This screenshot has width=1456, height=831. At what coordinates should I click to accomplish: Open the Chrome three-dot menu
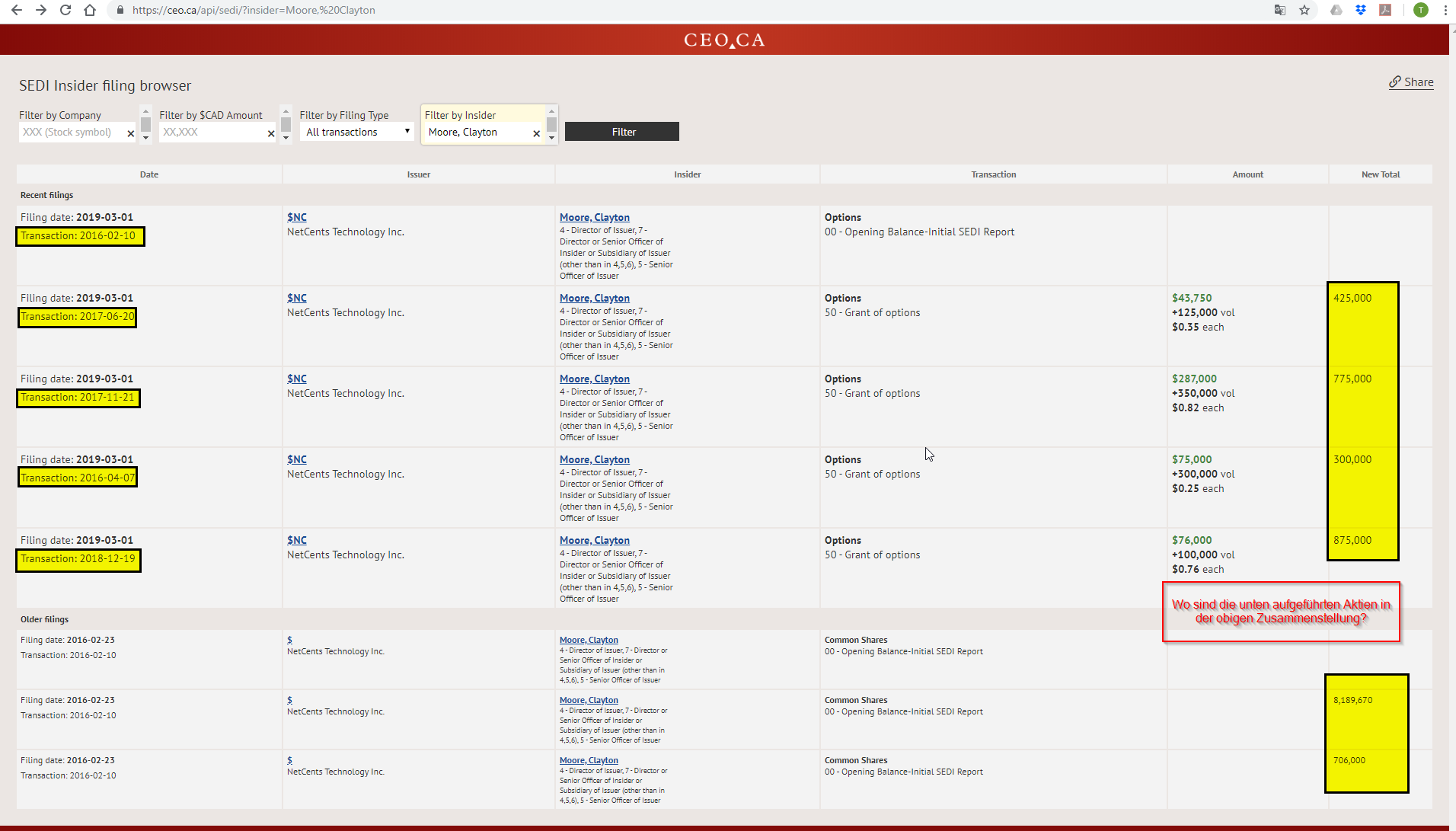1445,10
